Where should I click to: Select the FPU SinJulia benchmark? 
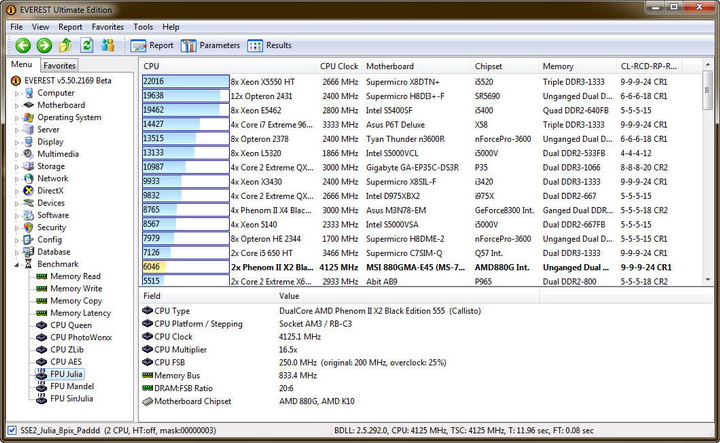[x=72, y=398]
